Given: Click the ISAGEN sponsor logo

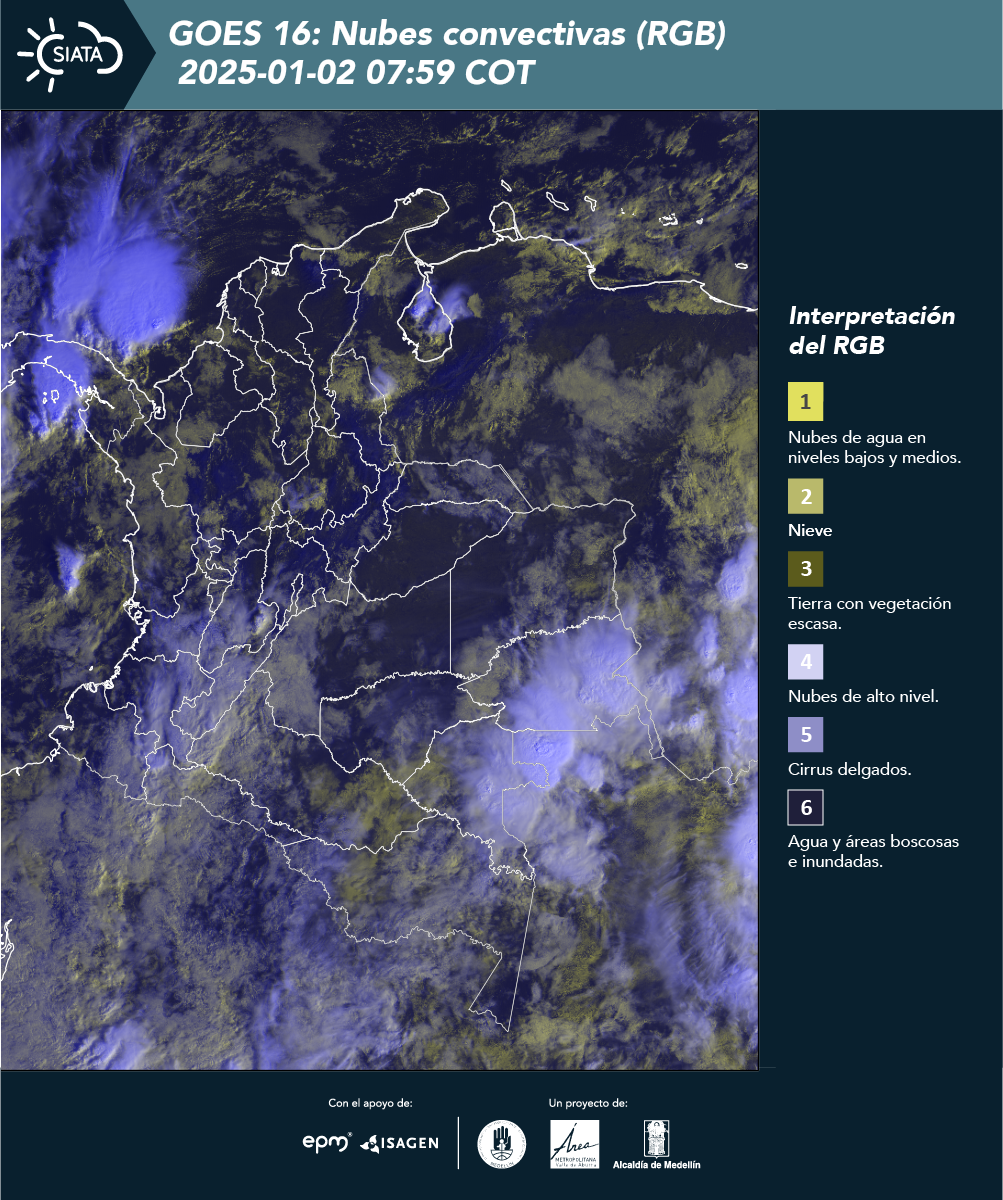Looking at the screenshot, I should [399, 1142].
